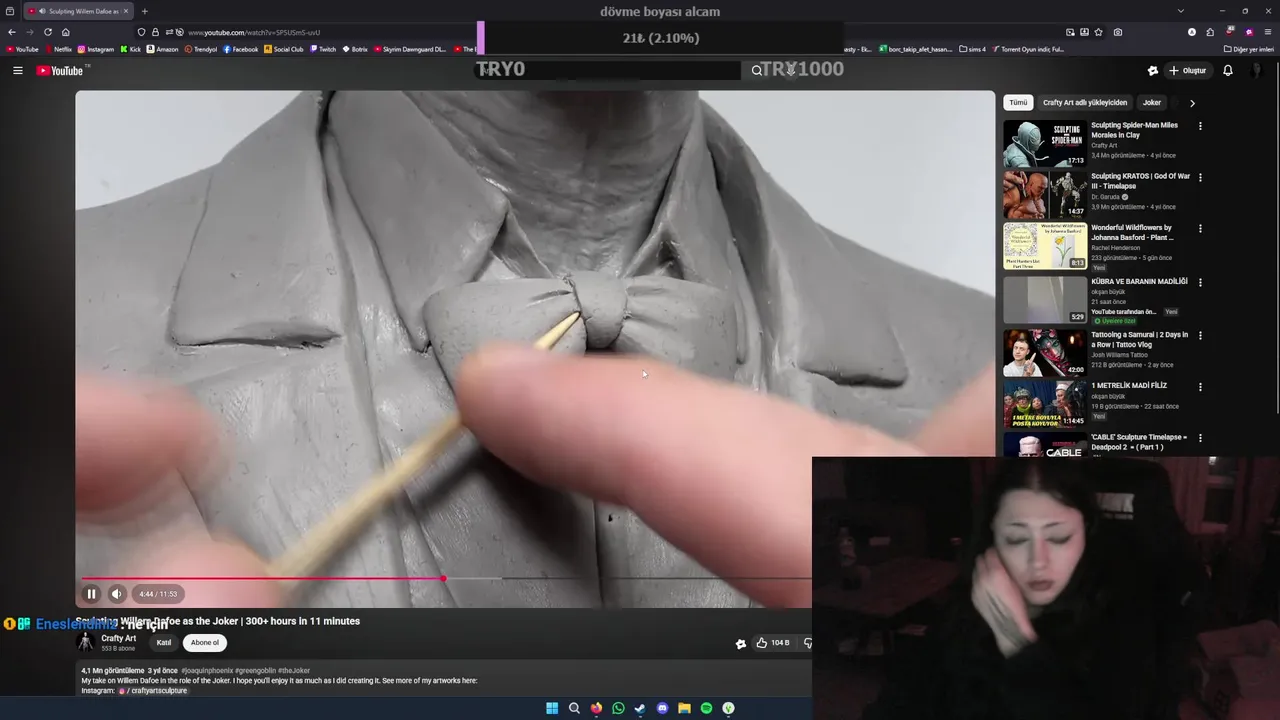1280x720 pixels.
Task: Open Steam from the taskbar
Action: tap(640, 708)
